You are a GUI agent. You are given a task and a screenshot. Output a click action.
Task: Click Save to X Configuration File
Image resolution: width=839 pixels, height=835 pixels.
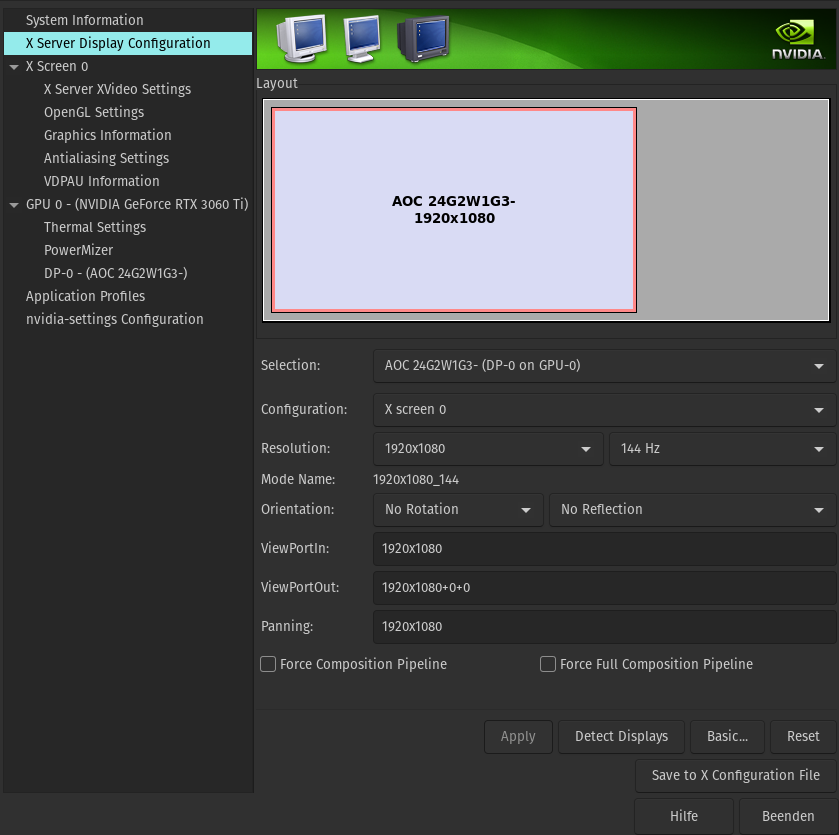click(735, 775)
